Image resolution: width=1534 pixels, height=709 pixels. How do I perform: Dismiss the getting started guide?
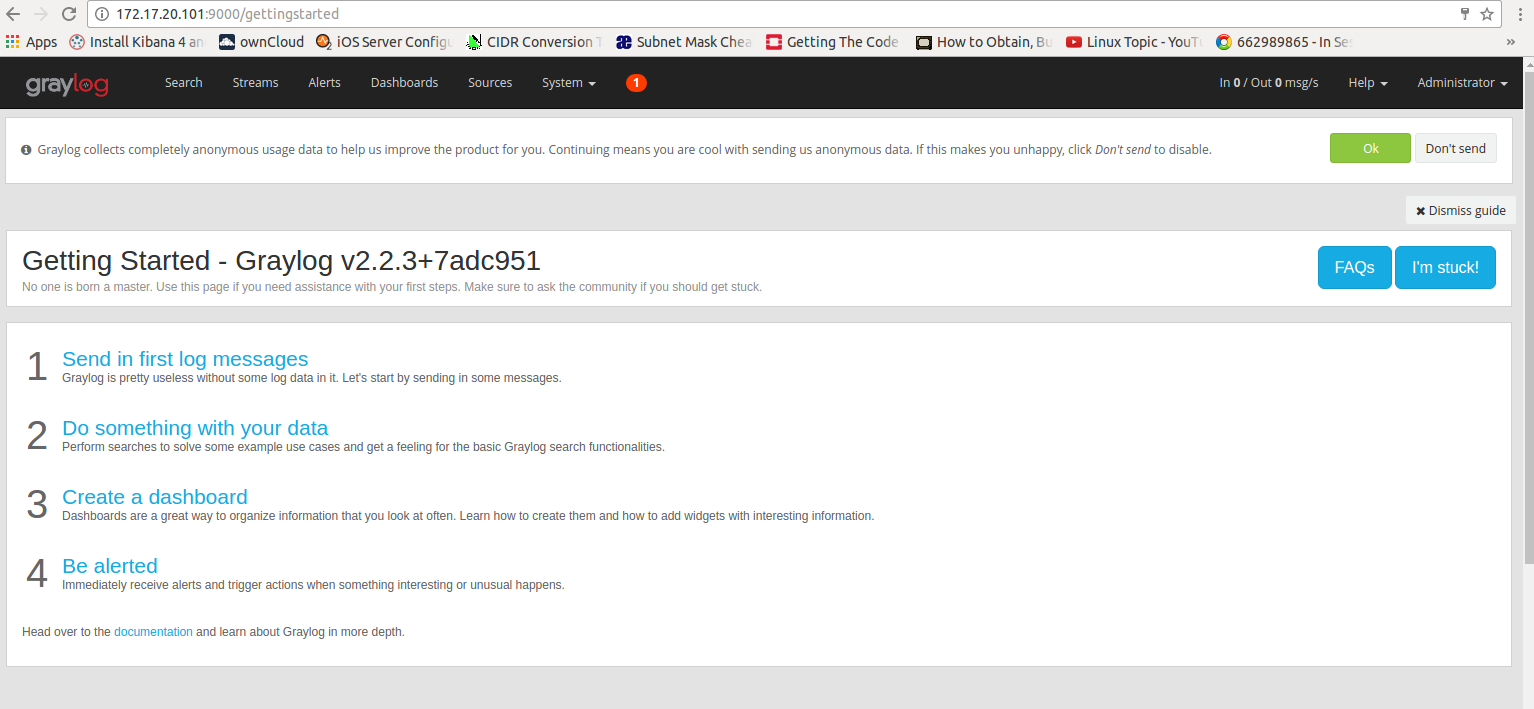(x=1461, y=210)
